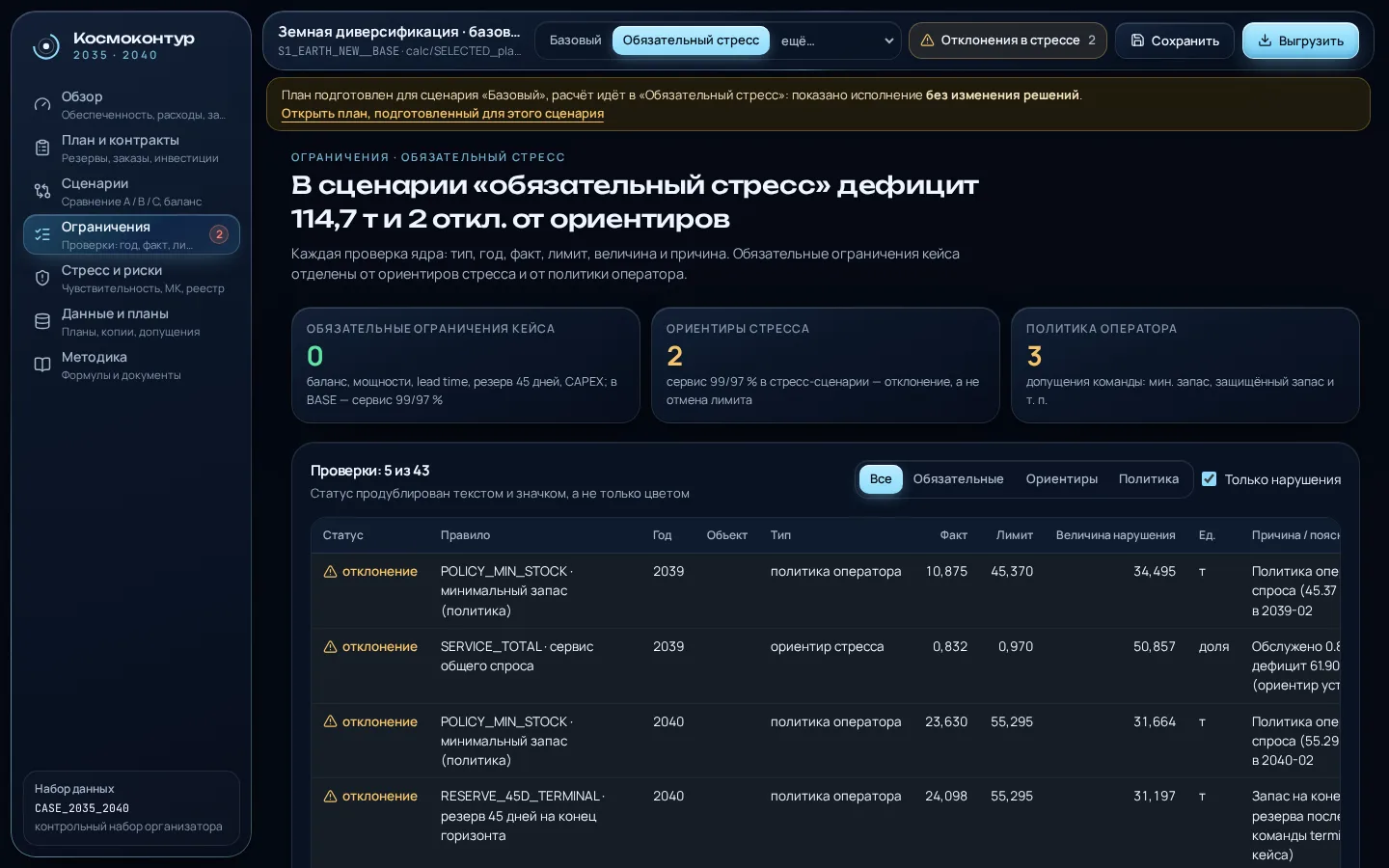Open the Политика оператора summary card
Screen dimensions: 1389x868
(x=1185, y=366)
